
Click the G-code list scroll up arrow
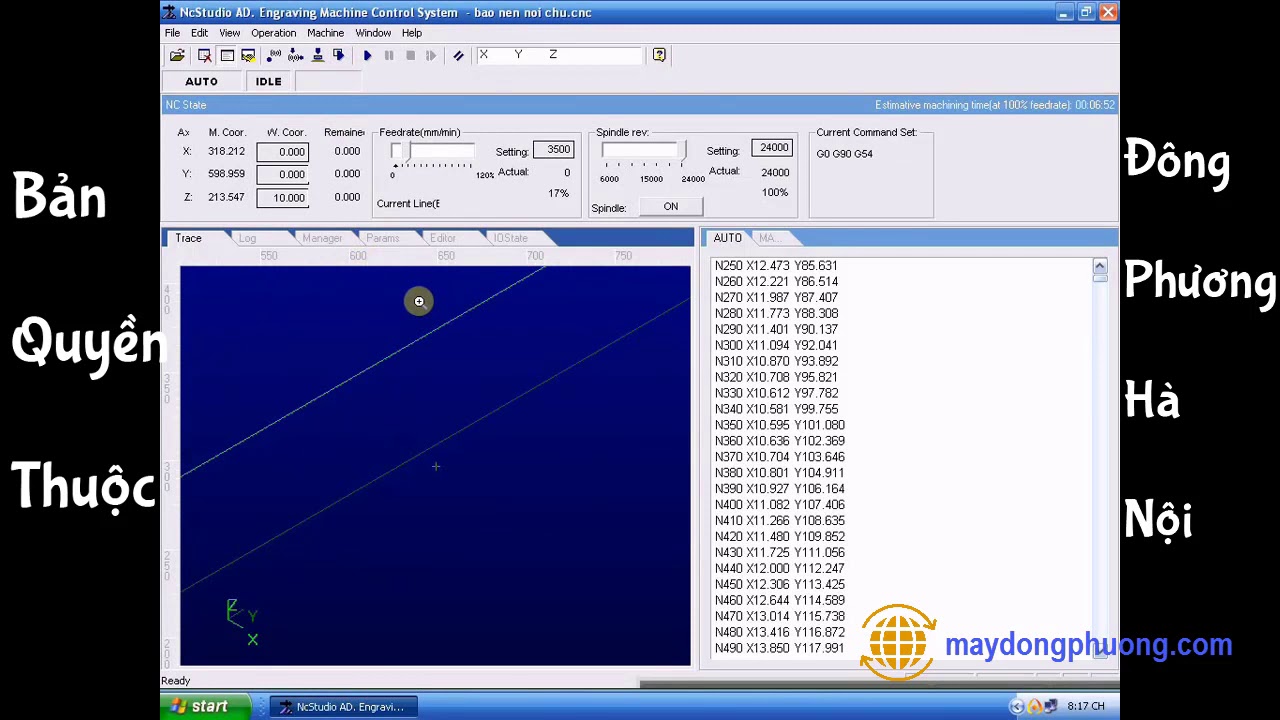(1100, 265)
